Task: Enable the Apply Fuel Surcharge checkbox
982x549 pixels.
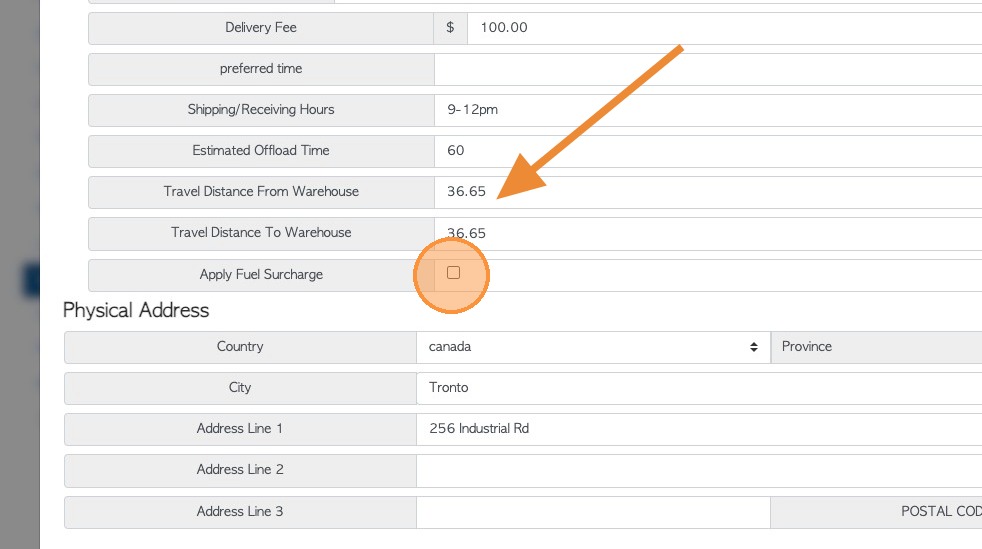Action: click(453, 273)
